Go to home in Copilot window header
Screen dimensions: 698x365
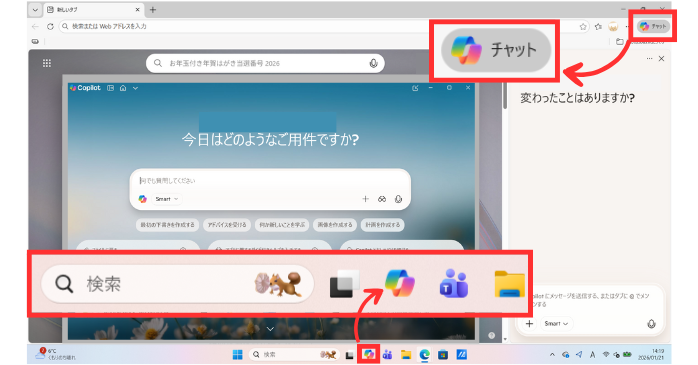[123, 88]
